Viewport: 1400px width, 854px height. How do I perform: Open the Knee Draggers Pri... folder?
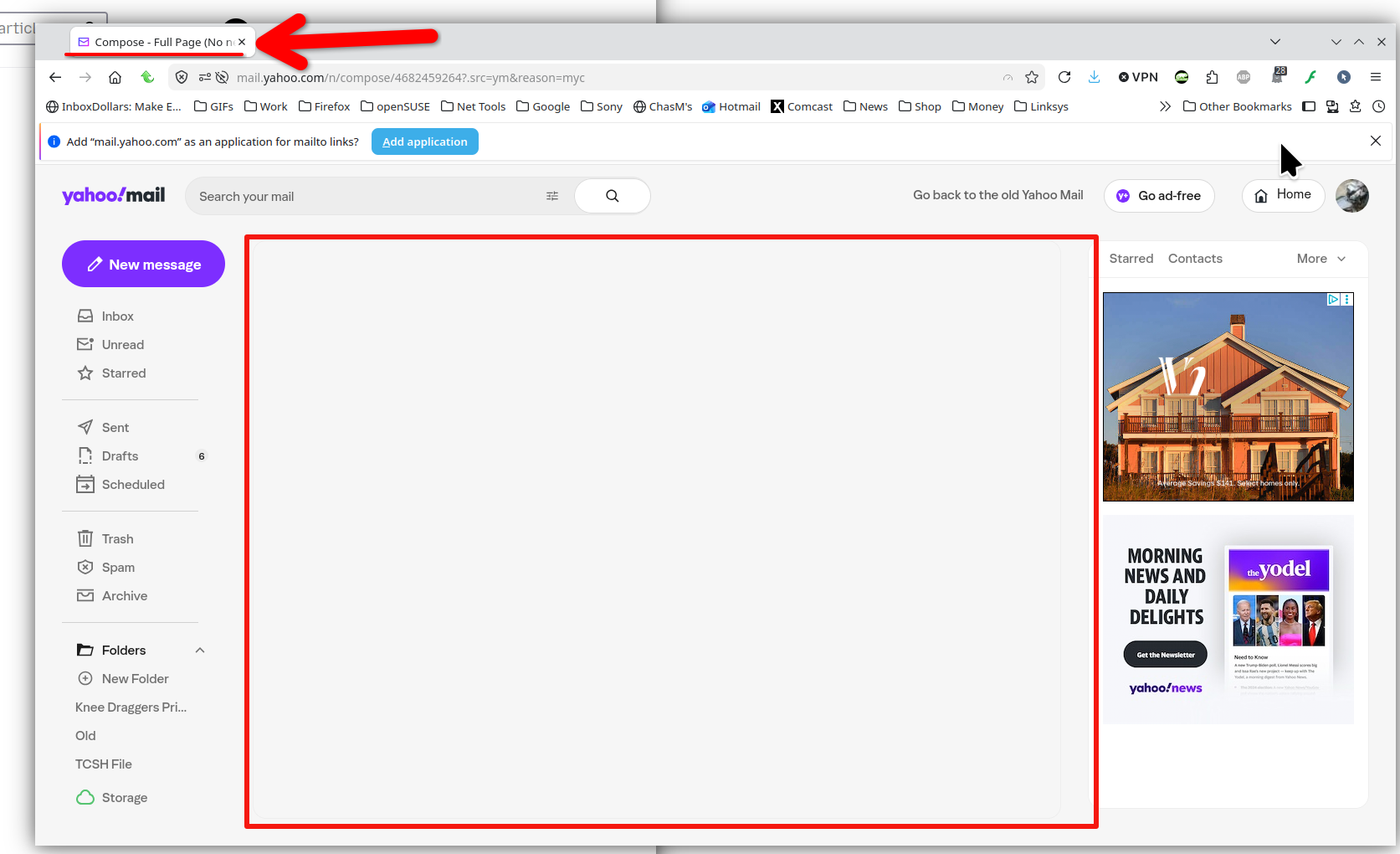tap(131, 707)
